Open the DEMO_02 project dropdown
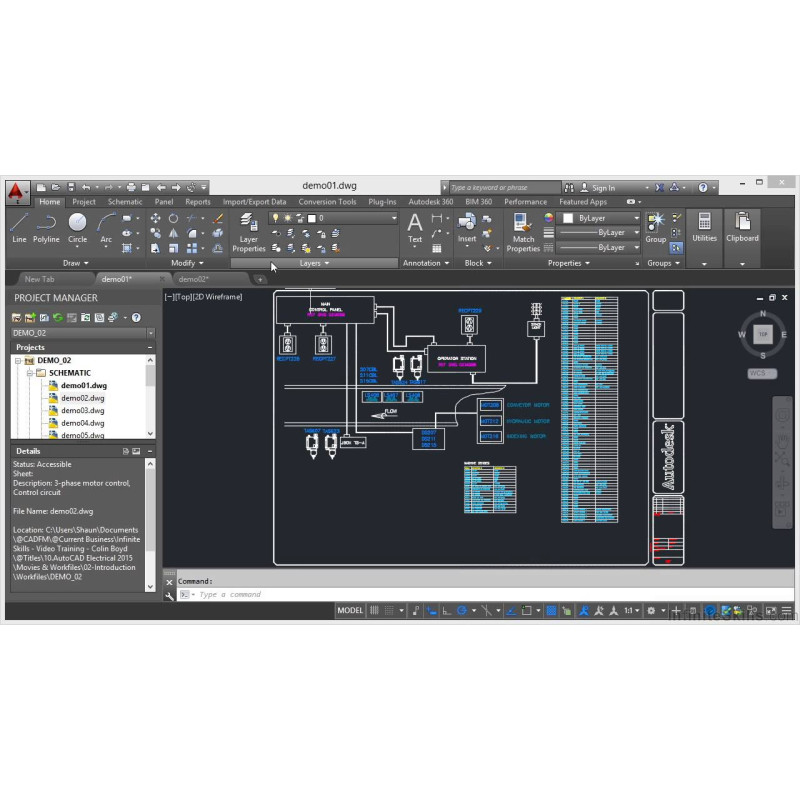800x800 pixels. tap(150, 332)
